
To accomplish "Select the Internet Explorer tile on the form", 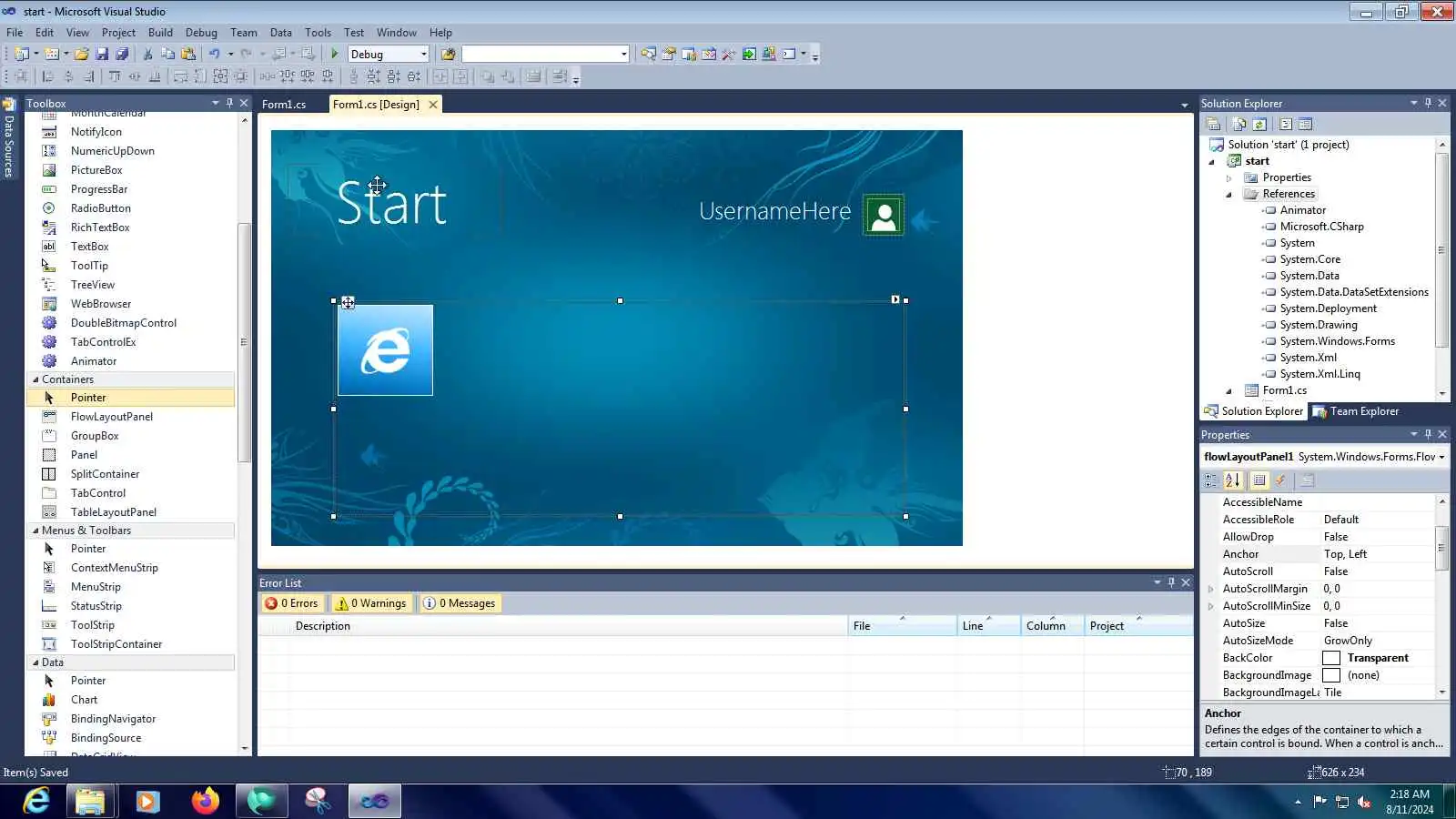I will (385, 350).
